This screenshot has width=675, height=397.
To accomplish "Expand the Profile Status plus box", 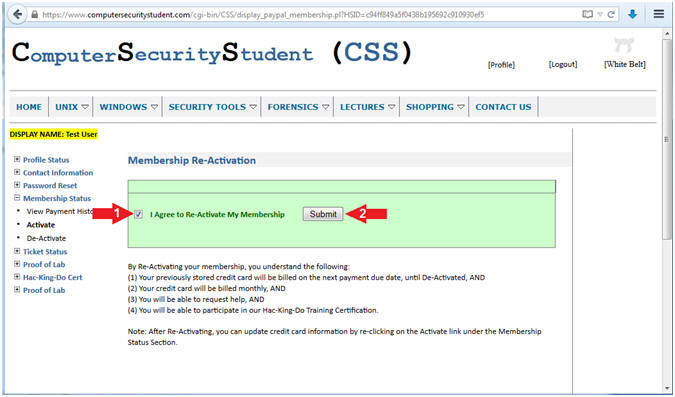I will pyautogui.click(x=17, y=159).
